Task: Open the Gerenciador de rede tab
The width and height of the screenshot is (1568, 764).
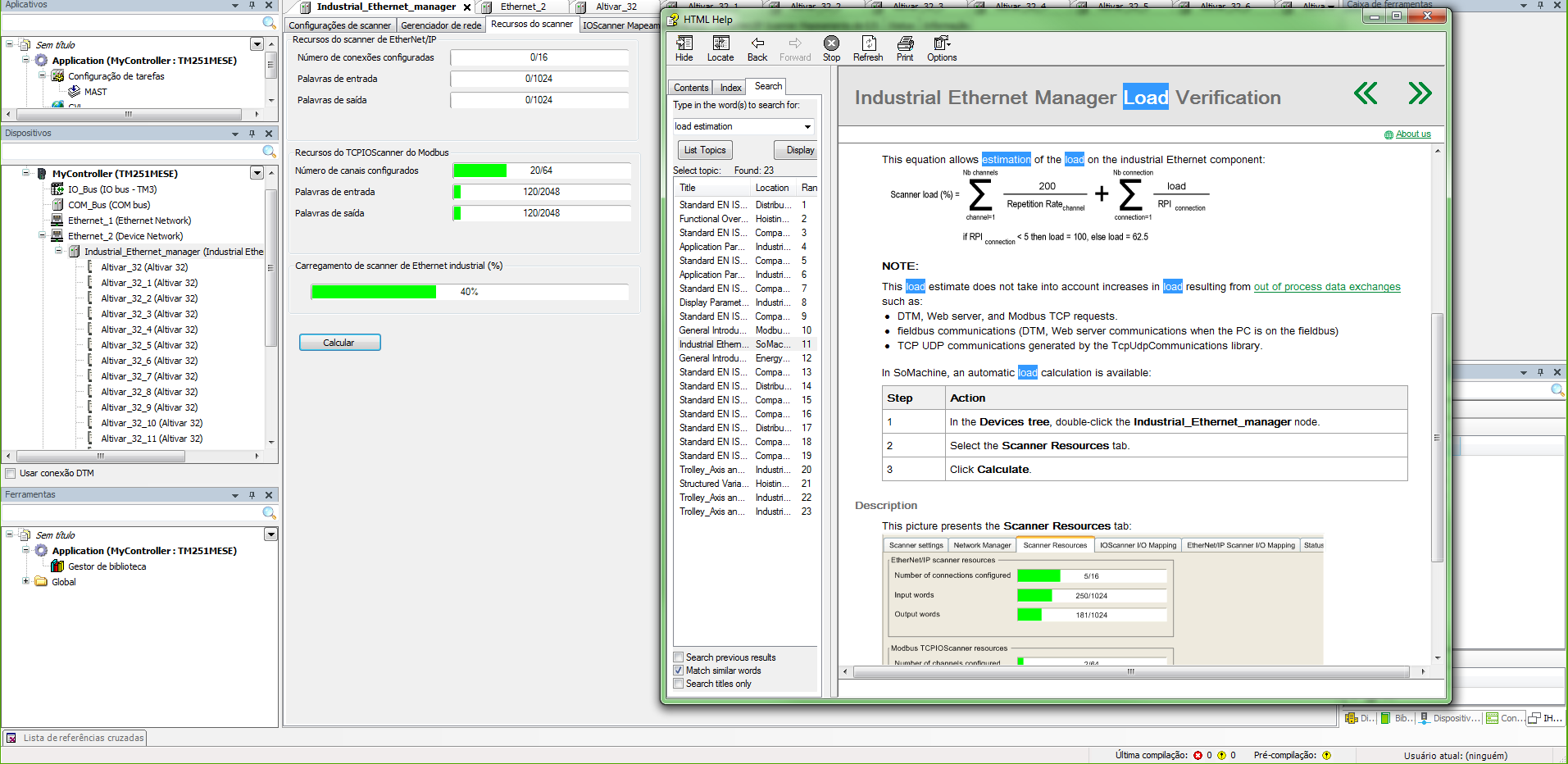Action: click(441, 25)
